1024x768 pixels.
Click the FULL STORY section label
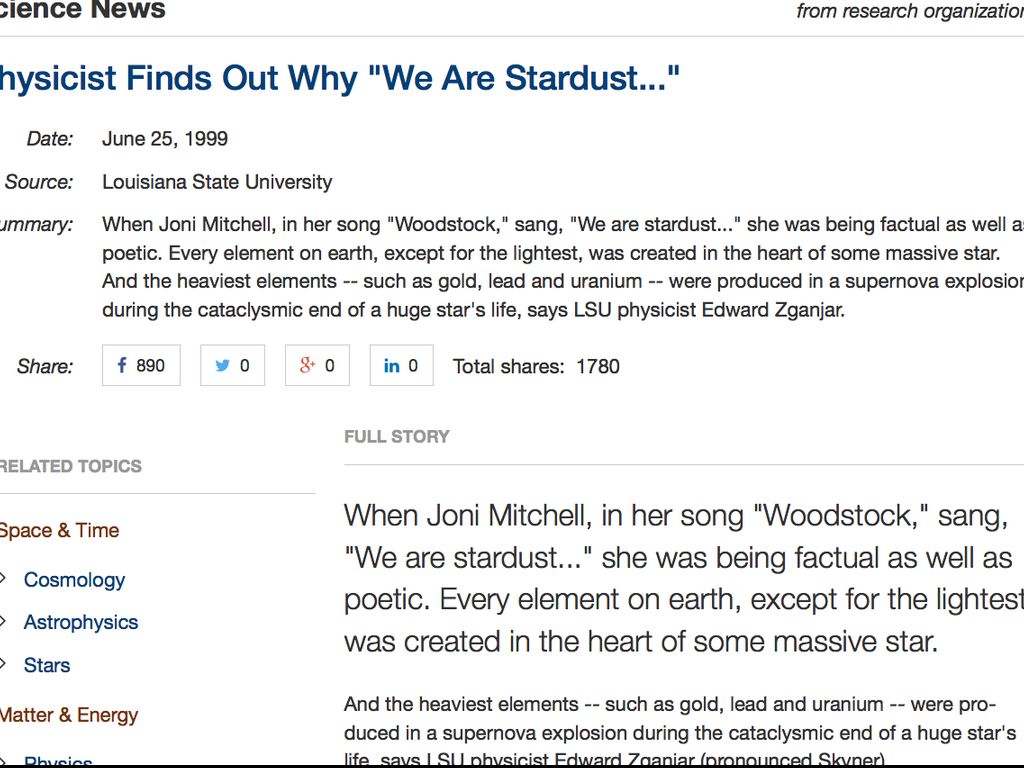pyautogui.click(x=397, y=436)
